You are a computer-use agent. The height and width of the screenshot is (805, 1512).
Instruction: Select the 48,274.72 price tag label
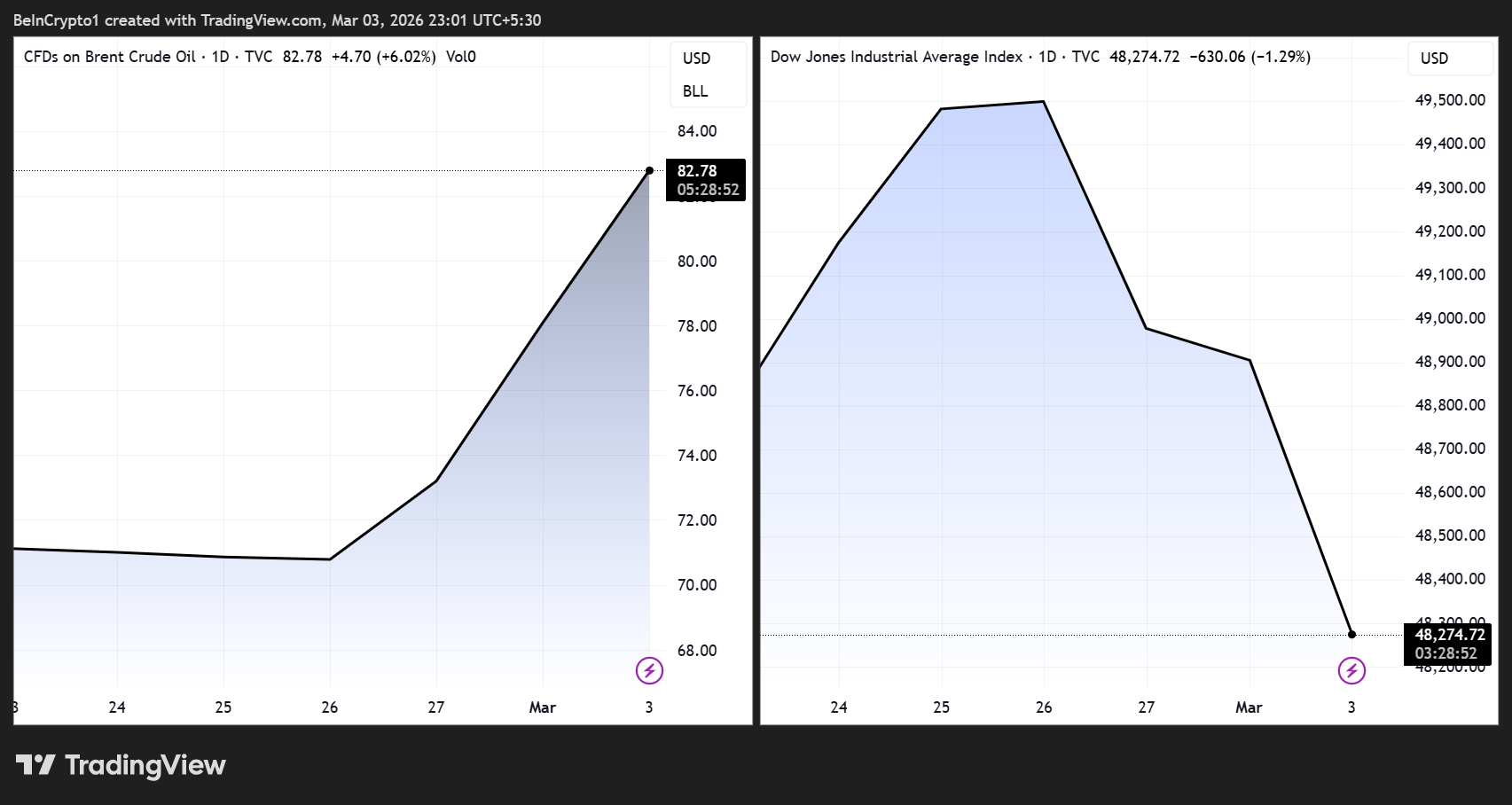coord(1451,634)
